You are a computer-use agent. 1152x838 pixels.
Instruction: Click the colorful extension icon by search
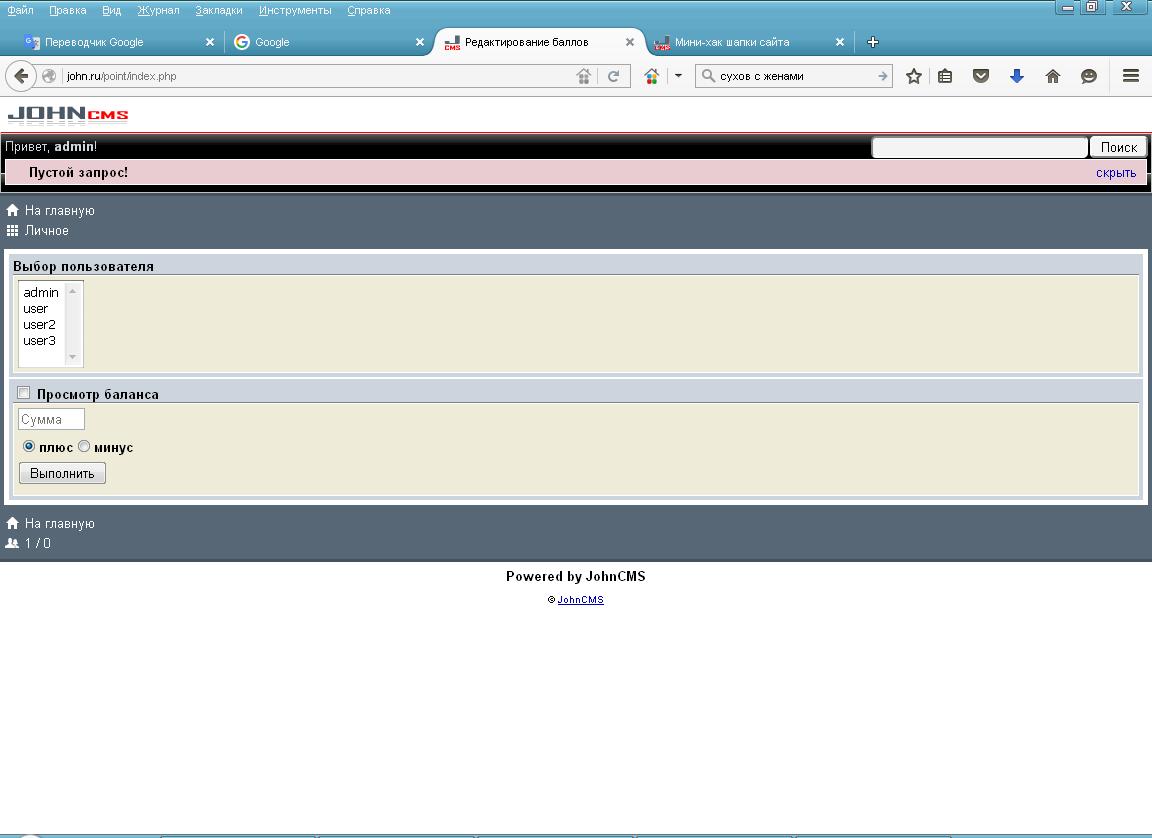(x=652, y=76)
